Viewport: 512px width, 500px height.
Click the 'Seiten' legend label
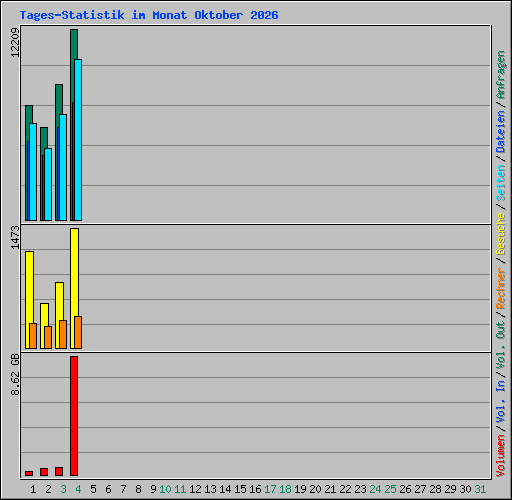[x=501, y=183]
